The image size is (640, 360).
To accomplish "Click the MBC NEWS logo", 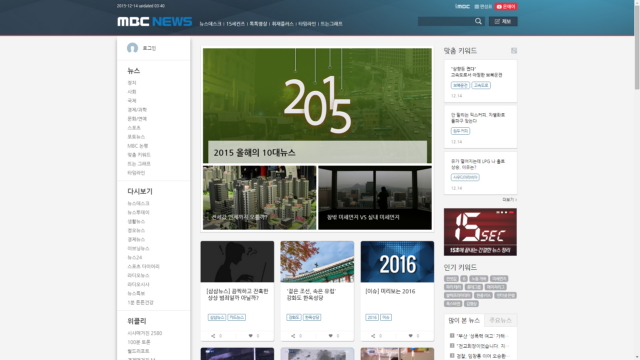I will tap(155, 22).
